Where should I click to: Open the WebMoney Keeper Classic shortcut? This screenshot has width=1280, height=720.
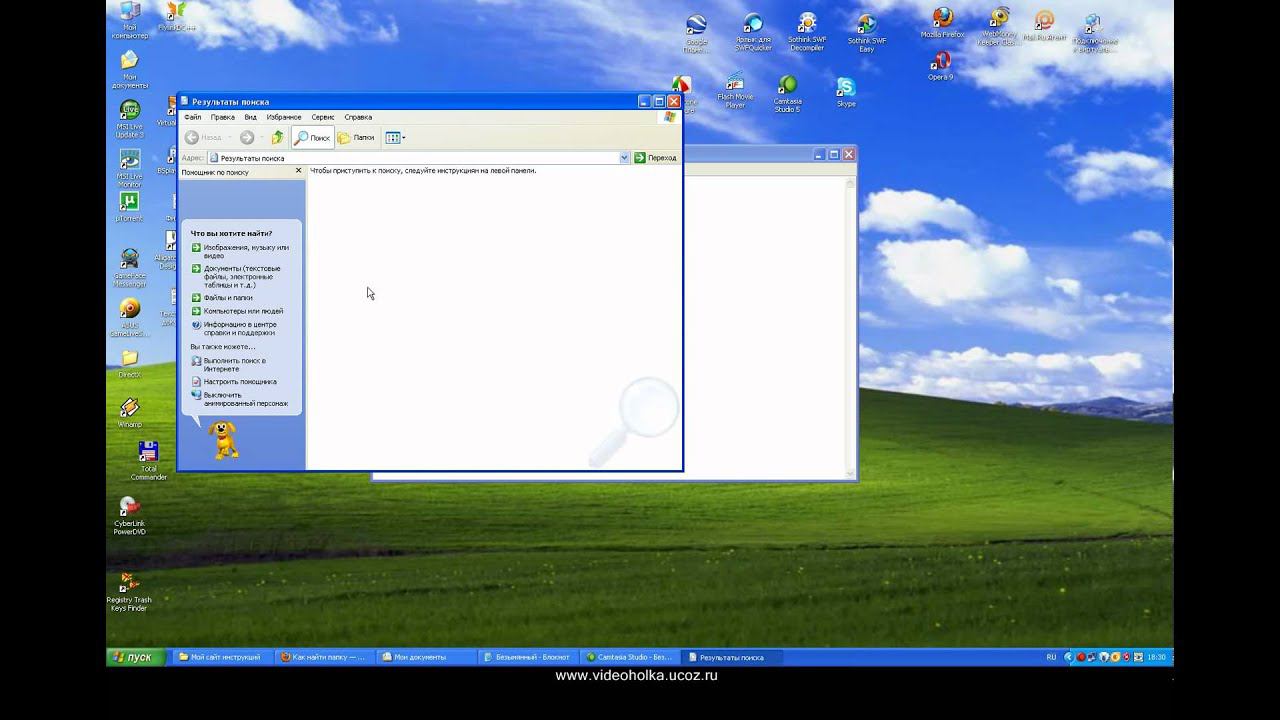tap(999, 25)
